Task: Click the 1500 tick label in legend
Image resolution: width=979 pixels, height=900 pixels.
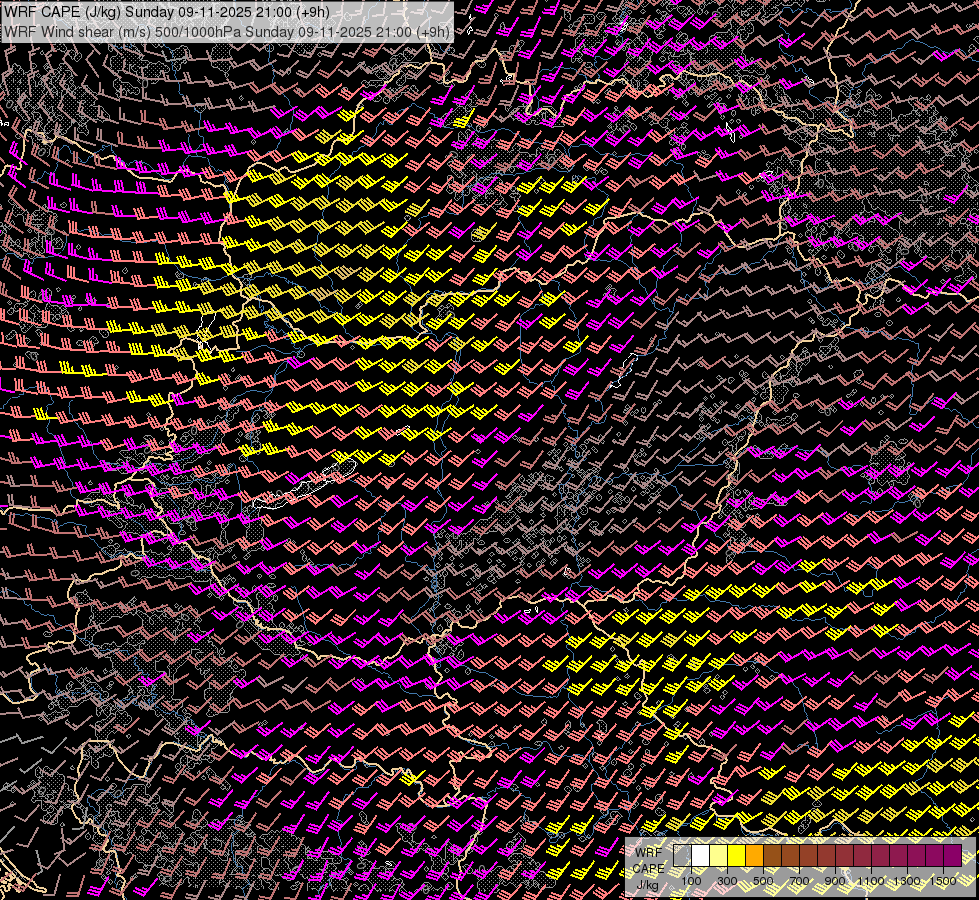Action: click(943, 881)
